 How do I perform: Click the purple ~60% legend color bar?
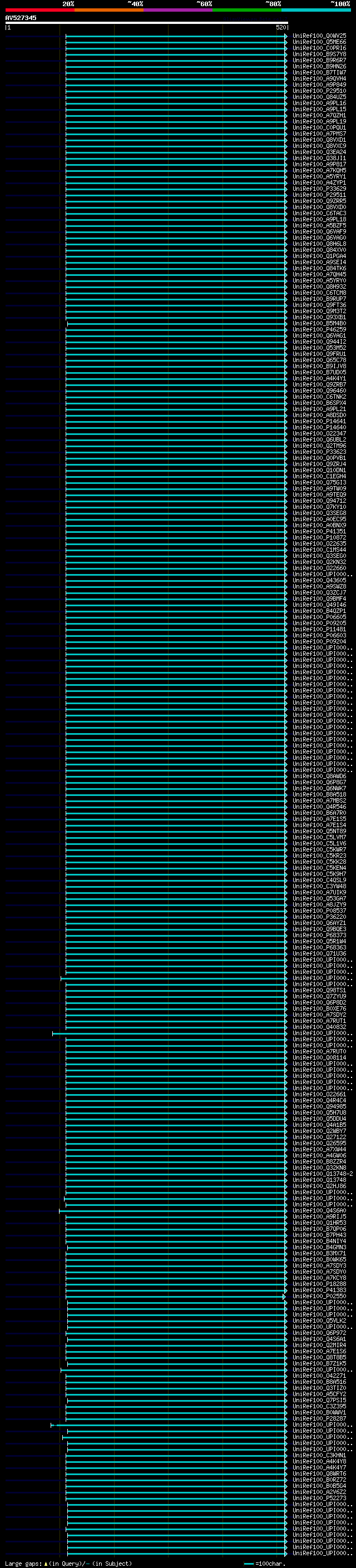[179, 10]
